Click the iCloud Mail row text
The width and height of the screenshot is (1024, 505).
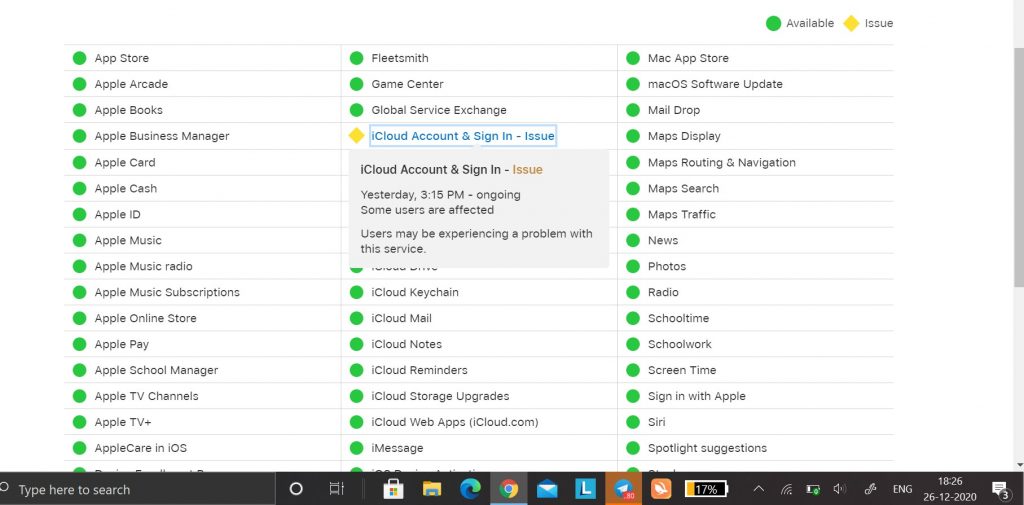[x=402, y=318]
